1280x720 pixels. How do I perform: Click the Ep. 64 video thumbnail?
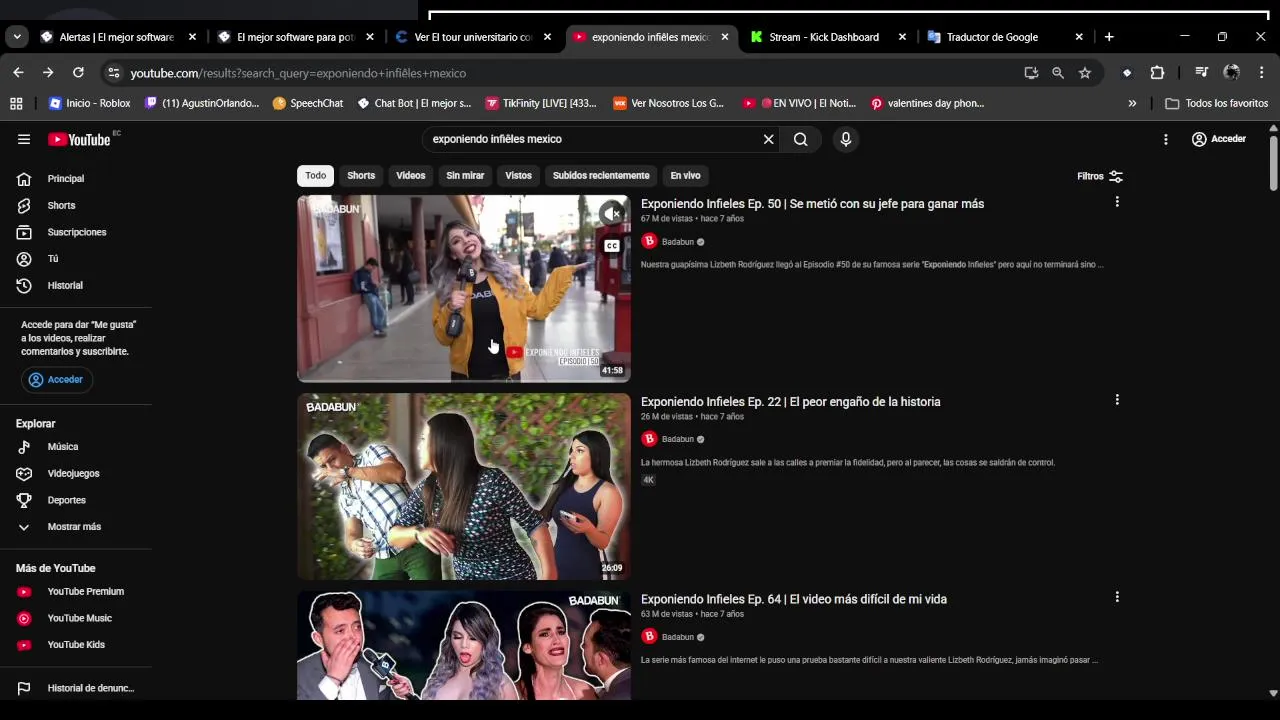(464, 645)
